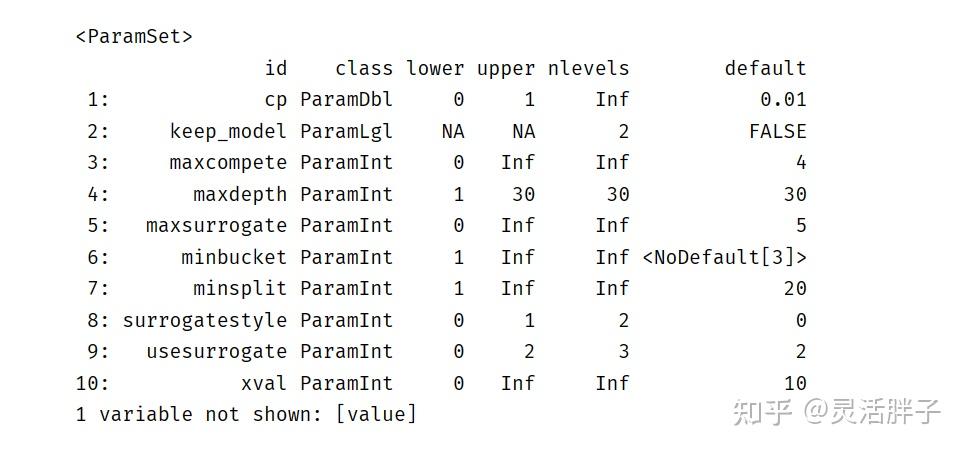This screenshot has height=450, width=966.
Task: Click the 'class' column header
Action: coord(363,68)
